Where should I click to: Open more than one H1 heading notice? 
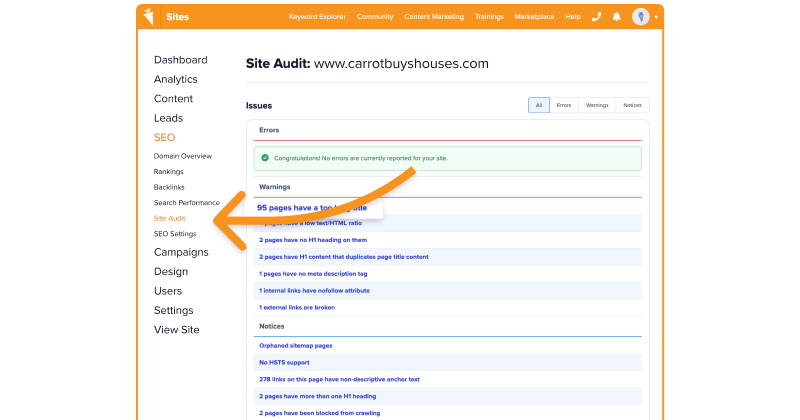pos(317,396)
